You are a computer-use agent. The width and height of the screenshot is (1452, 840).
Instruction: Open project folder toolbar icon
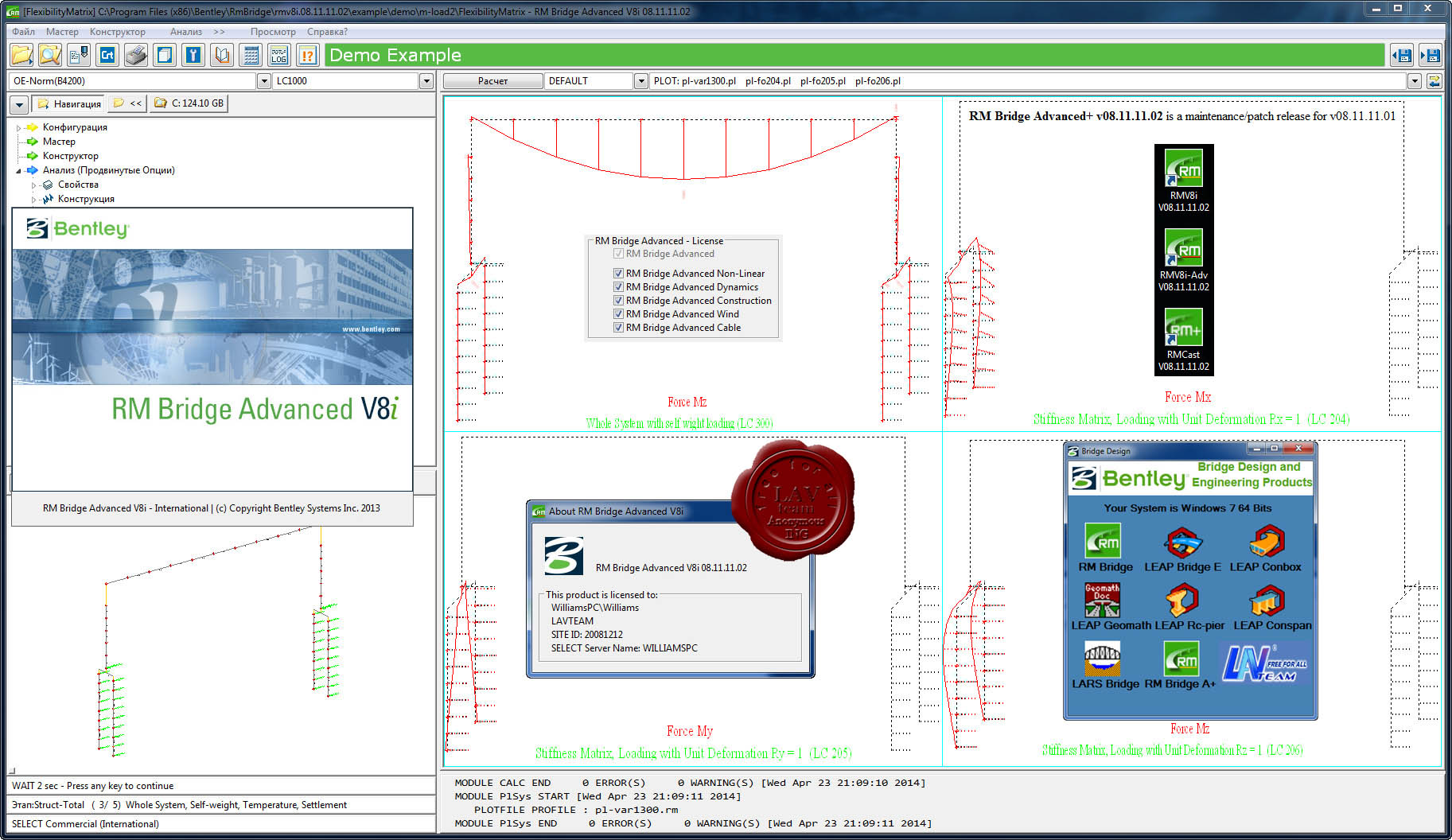(x=21, y=55)
